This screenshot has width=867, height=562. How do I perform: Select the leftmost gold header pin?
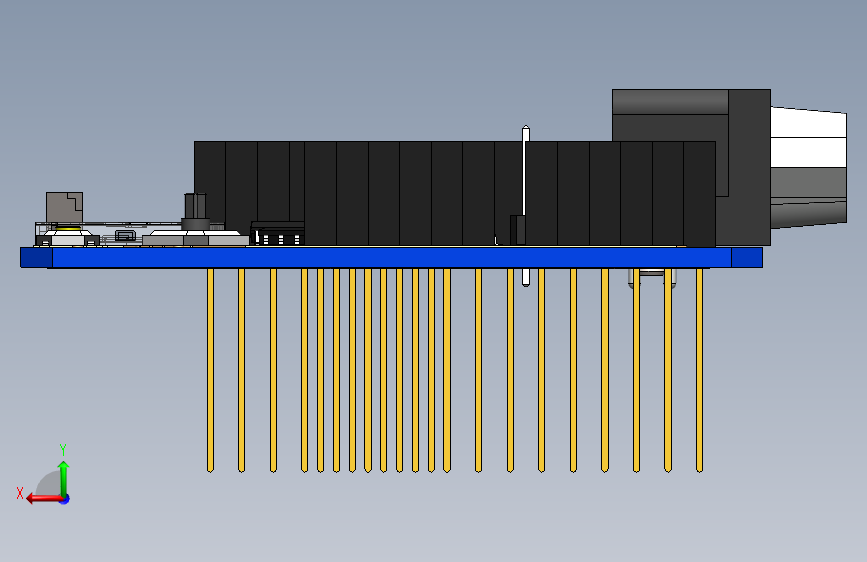point(210,370)
